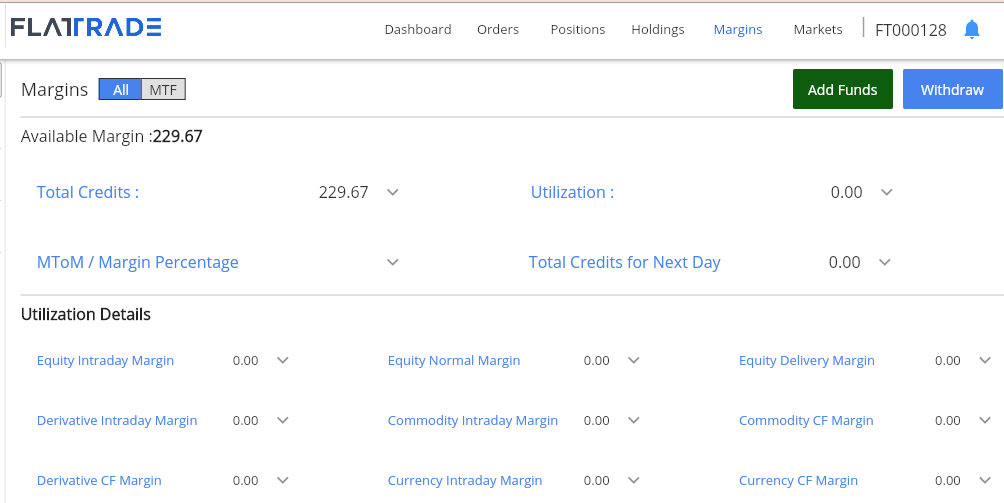Click the Add Funds button
Viewport: 1004px width, 503px height.
click(843, 89)
